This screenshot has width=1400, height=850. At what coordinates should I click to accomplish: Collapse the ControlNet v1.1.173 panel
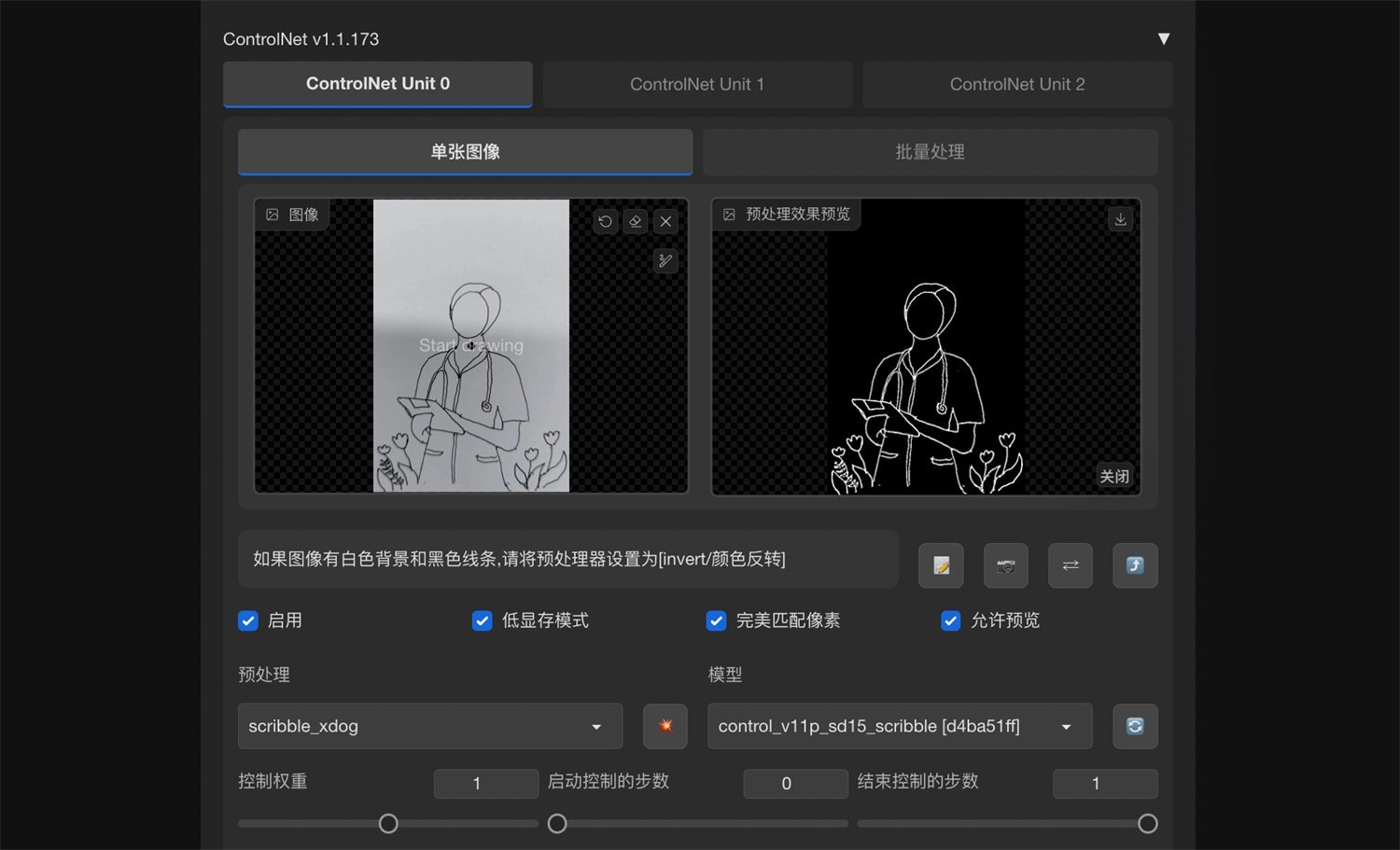[1163, 39]
